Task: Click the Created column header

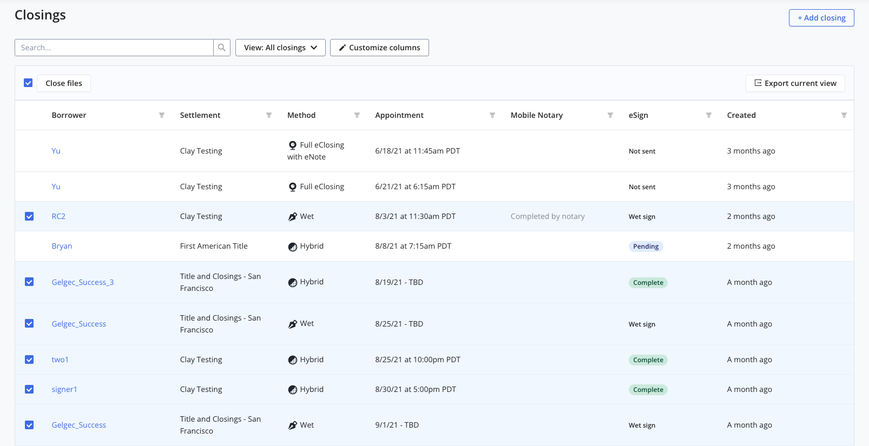Action: pos(742,115)
